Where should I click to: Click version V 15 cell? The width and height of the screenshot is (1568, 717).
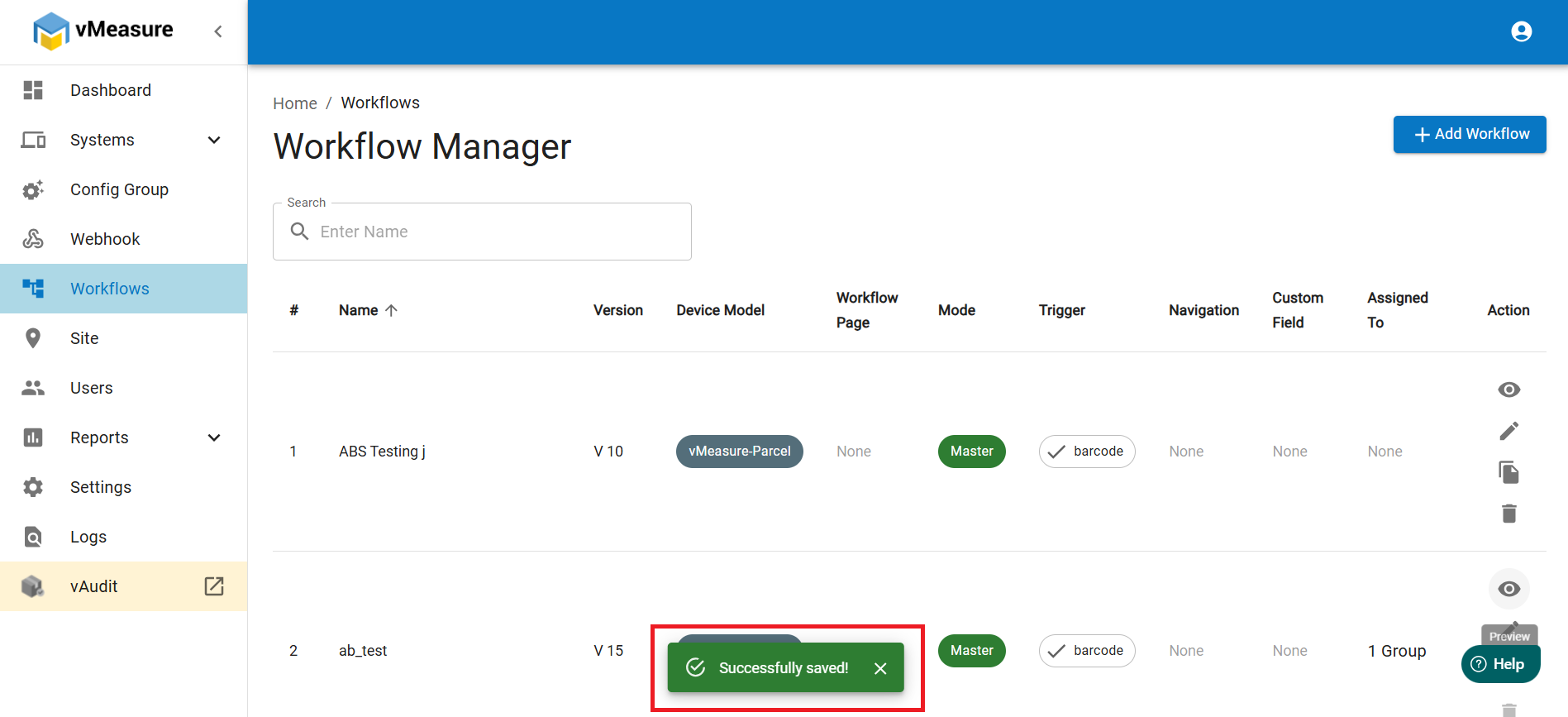pos(608,651)
